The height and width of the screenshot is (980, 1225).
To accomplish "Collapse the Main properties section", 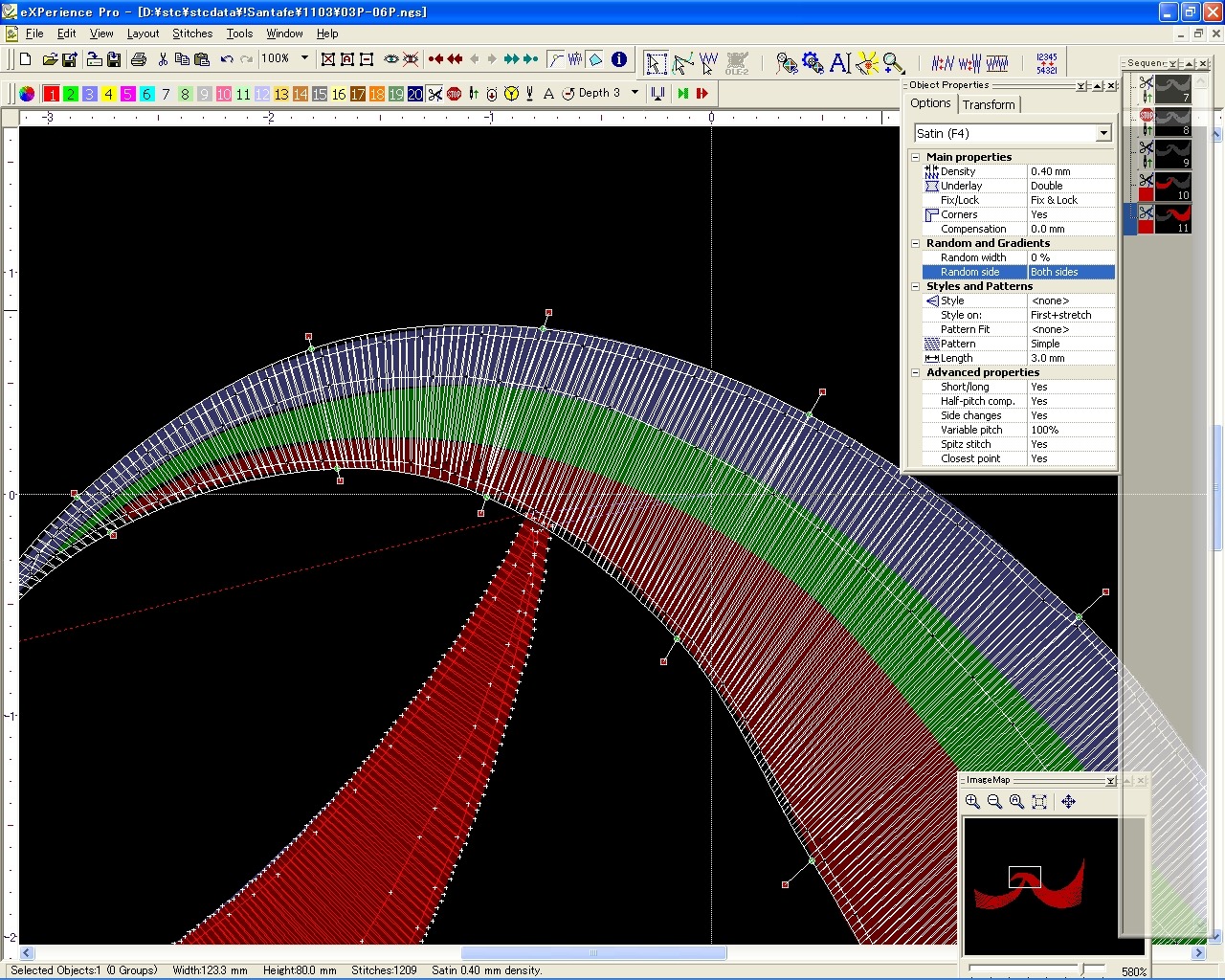I will click(916, 157).
